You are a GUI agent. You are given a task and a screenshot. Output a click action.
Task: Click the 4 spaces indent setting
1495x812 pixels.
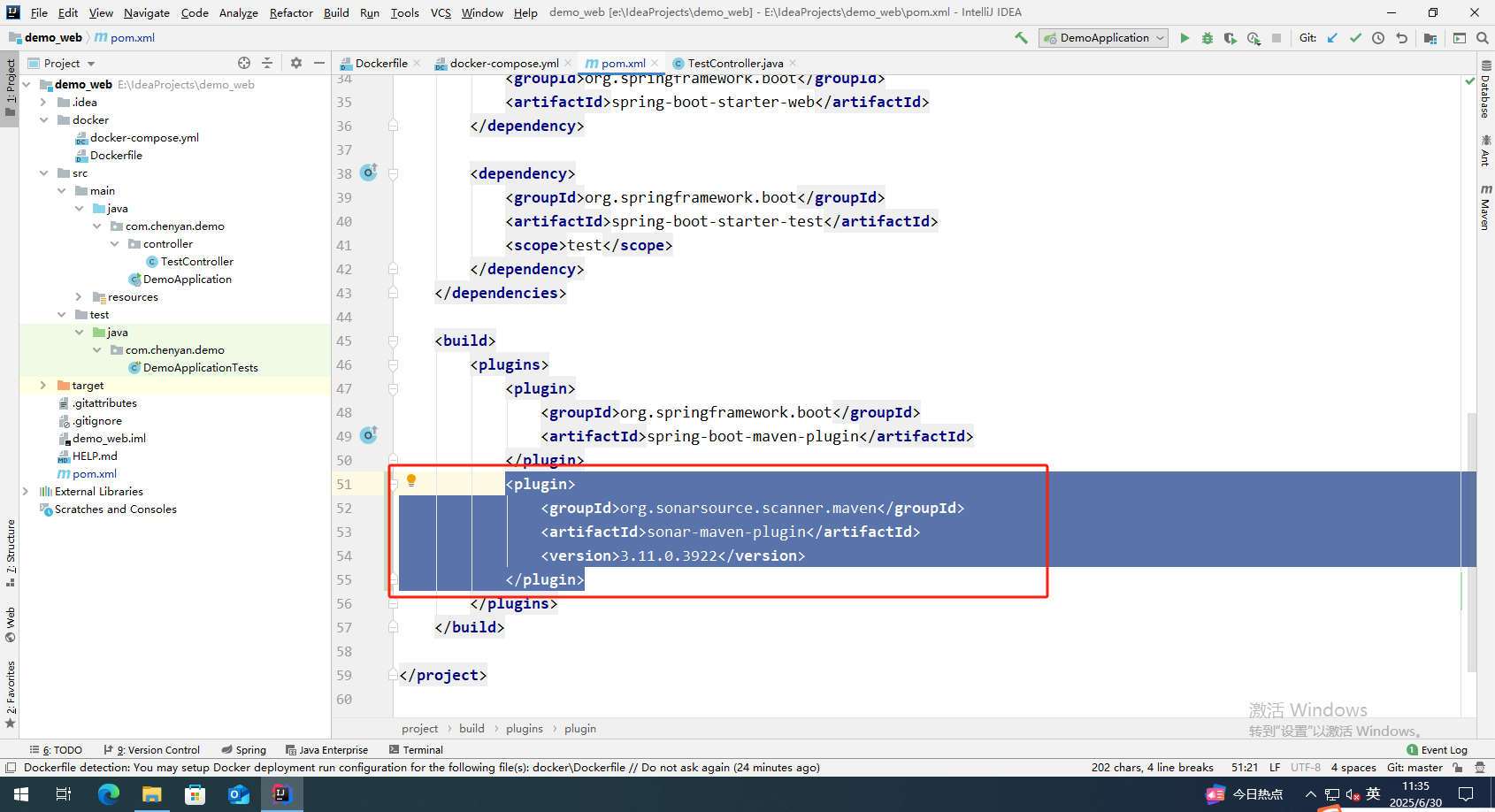[1353, 768]
